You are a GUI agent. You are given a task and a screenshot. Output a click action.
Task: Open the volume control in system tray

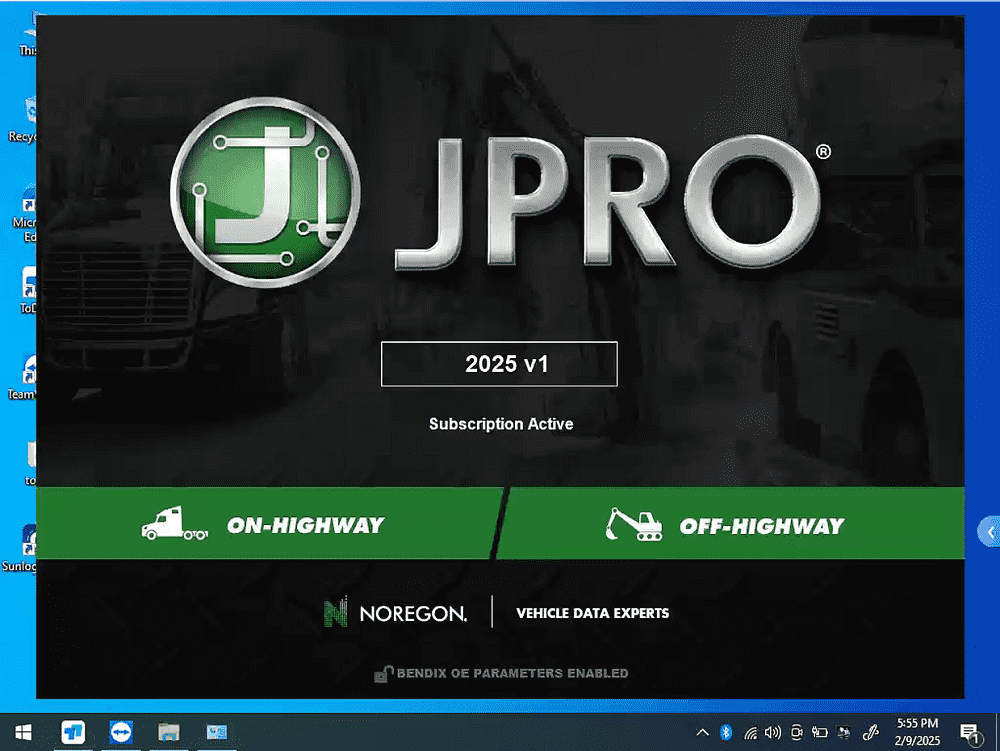772,732
